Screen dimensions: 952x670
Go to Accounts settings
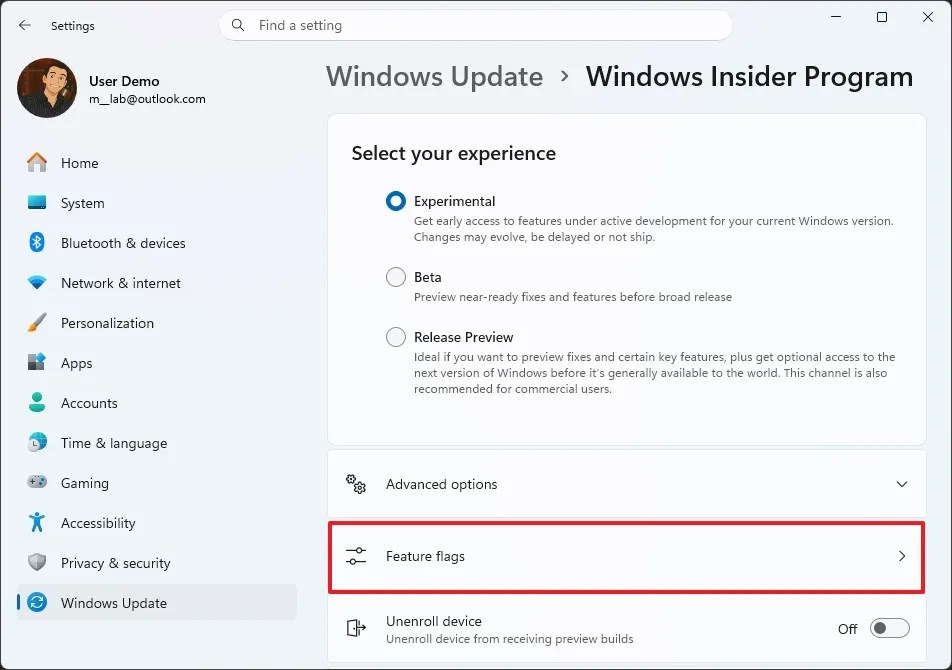(157, 403)
